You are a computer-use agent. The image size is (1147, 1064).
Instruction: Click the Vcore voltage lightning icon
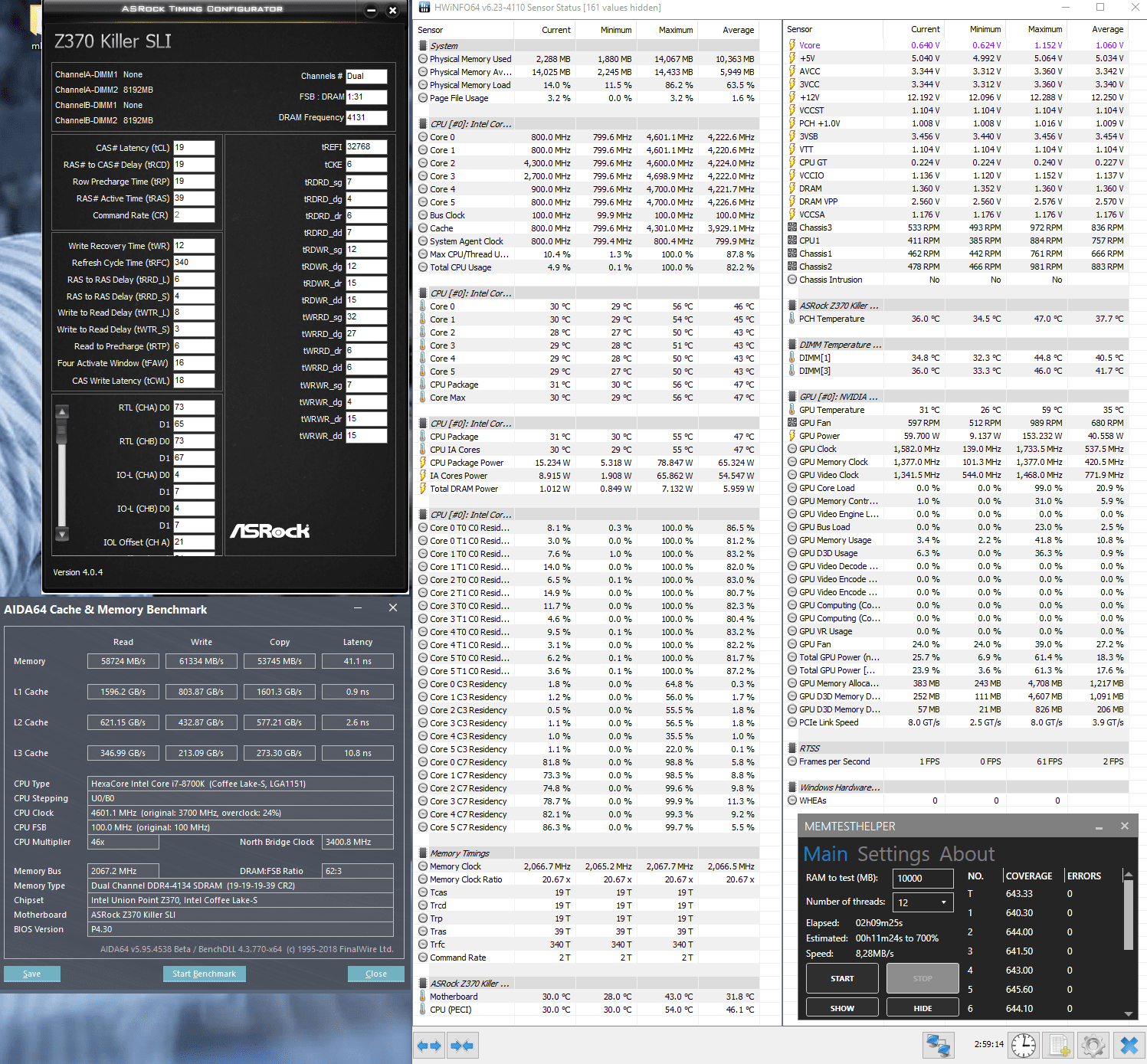click(x=792, y=45)
